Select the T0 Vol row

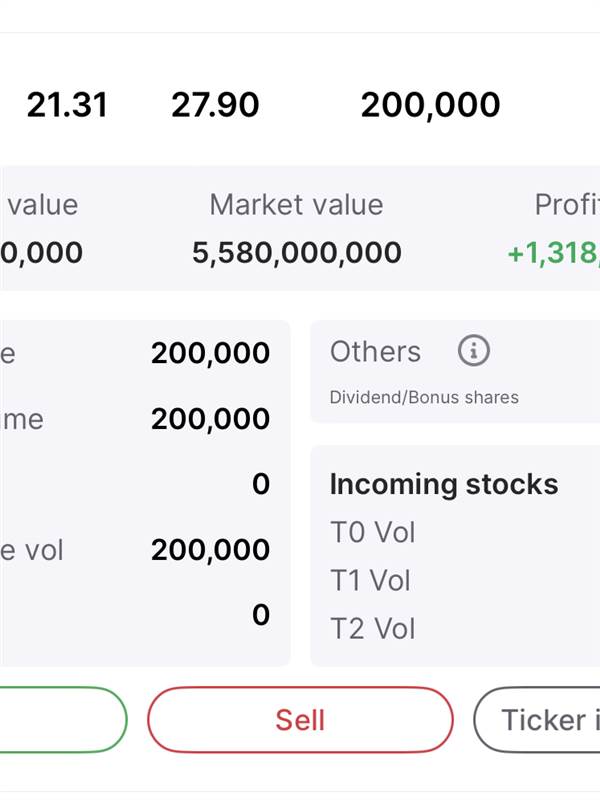(x=372, y=532)
